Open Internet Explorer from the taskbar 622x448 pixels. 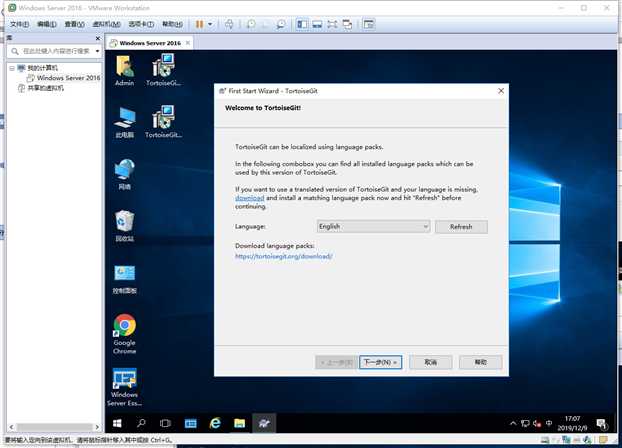(x=215, y=423)
